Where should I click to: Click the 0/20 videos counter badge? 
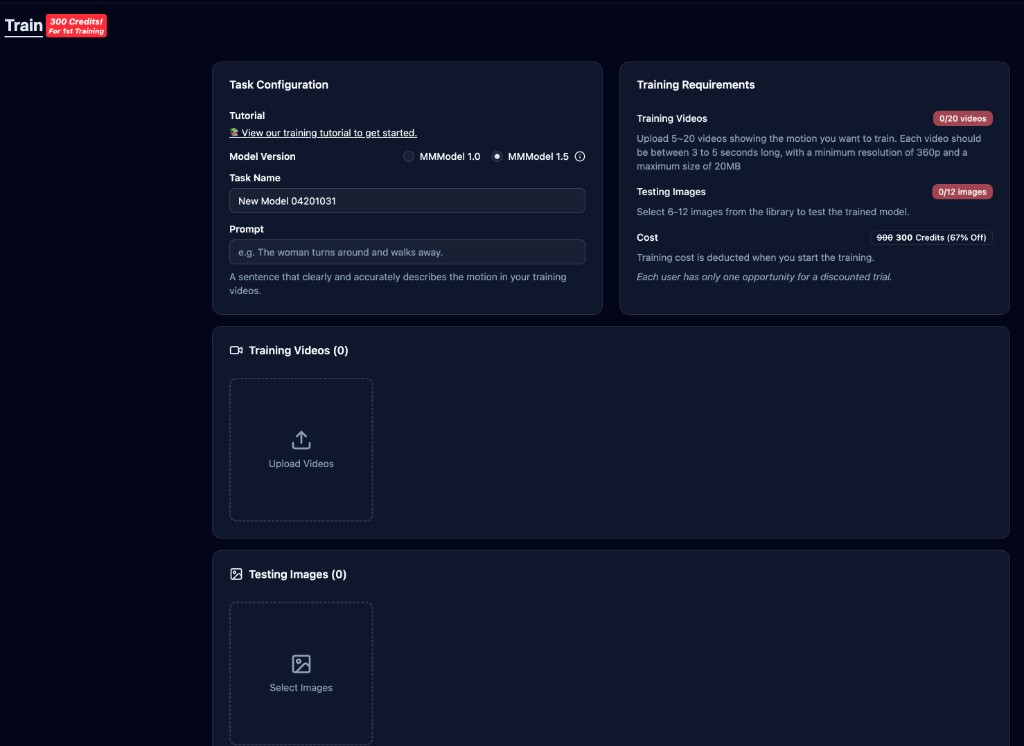click(962, 119)
